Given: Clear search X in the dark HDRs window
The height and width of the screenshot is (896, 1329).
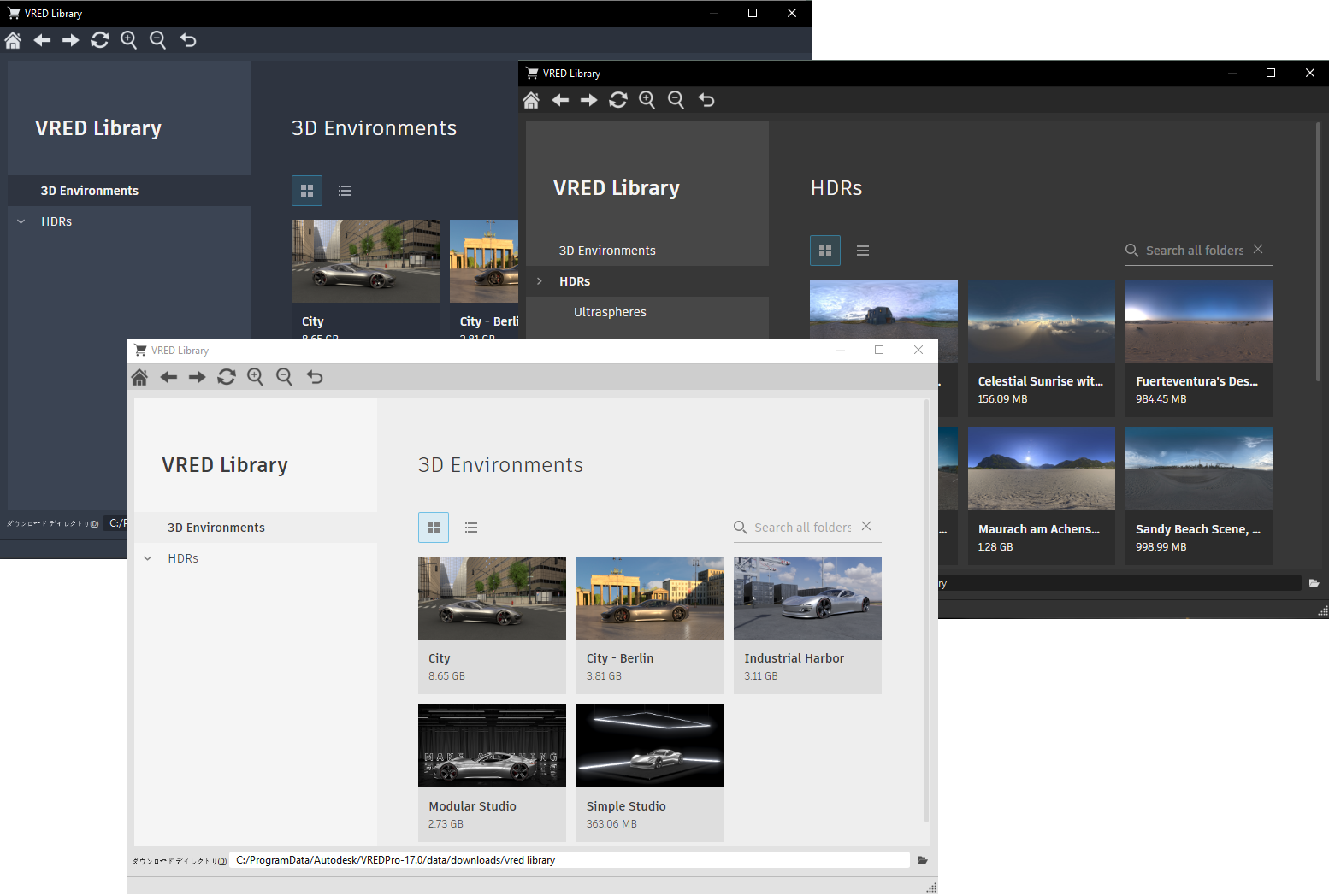Looking at the screenshot, I should (1258, 249).
